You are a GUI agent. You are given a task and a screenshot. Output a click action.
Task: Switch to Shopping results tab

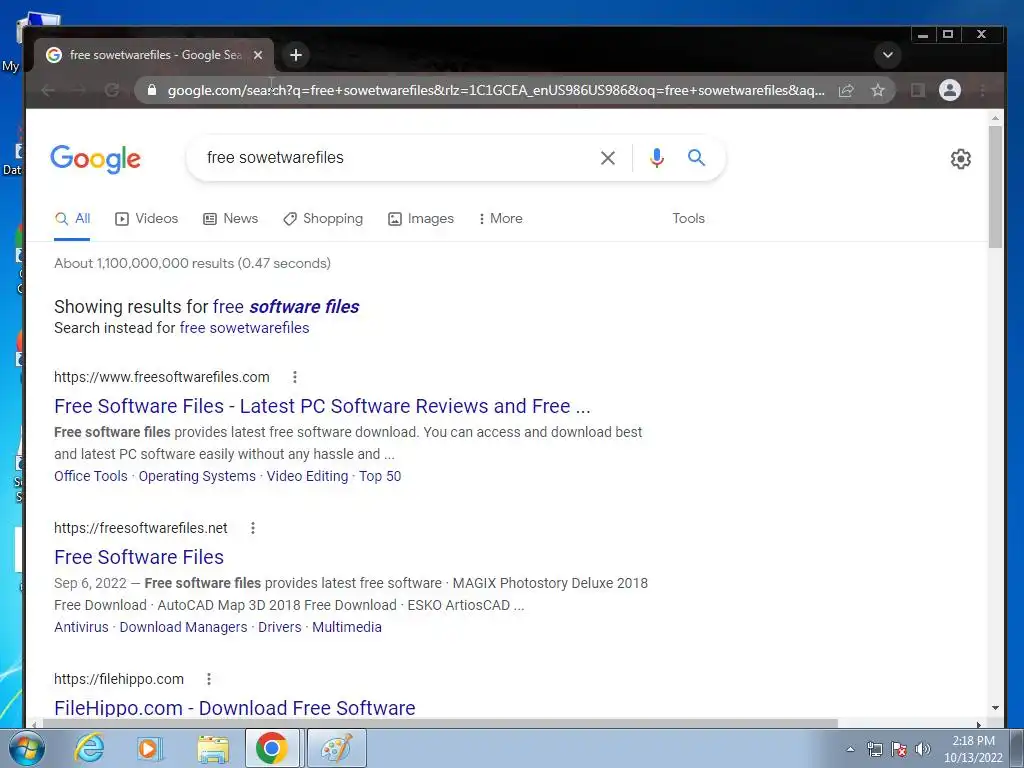323,218
